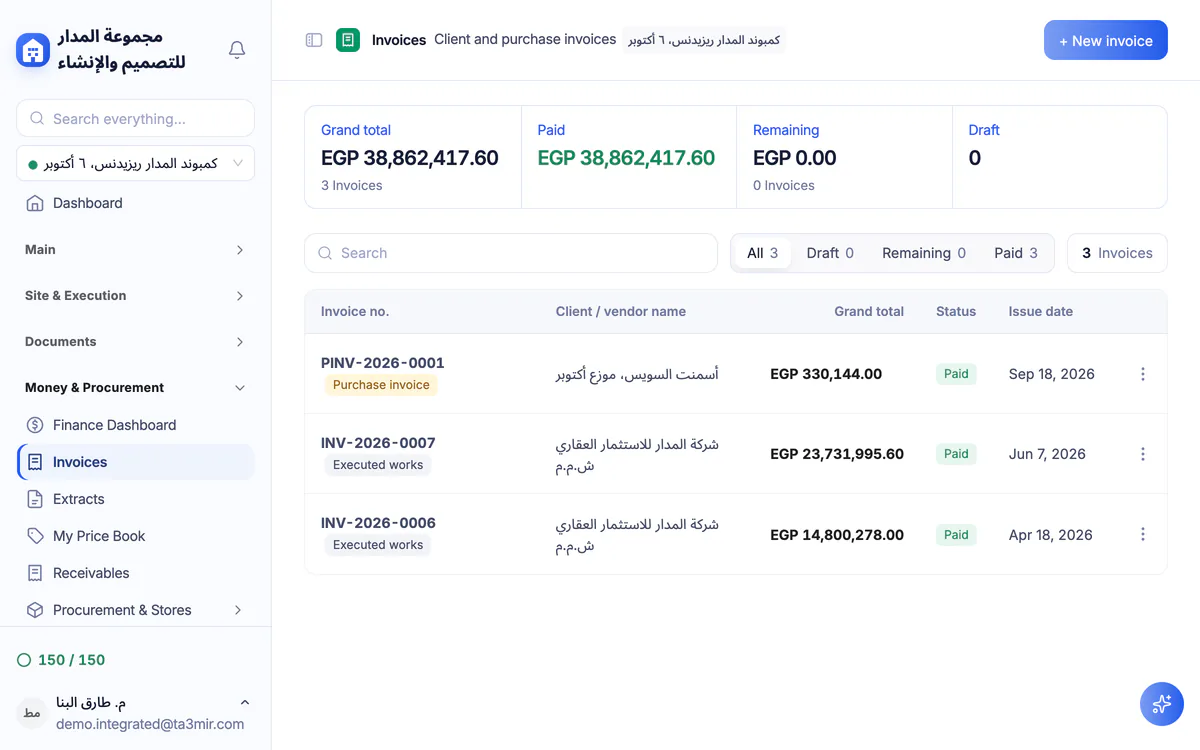The width and height of the screenshot is (1200, 750).
Task: Open actions menu for INV-2026-0006
Action: (x=1143, y=535)
